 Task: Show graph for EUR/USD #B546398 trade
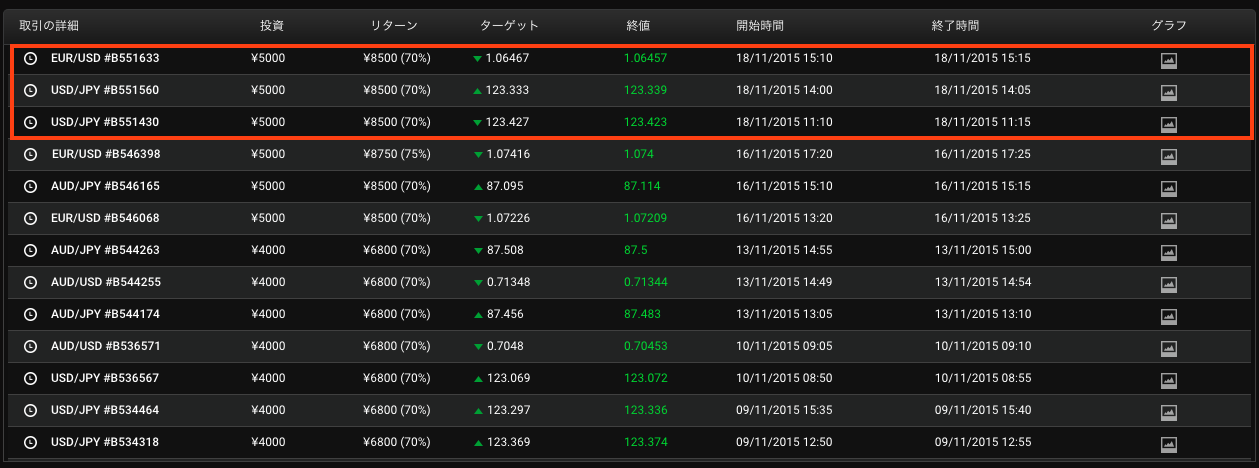pyautogui.click(x=1168, y=156)
